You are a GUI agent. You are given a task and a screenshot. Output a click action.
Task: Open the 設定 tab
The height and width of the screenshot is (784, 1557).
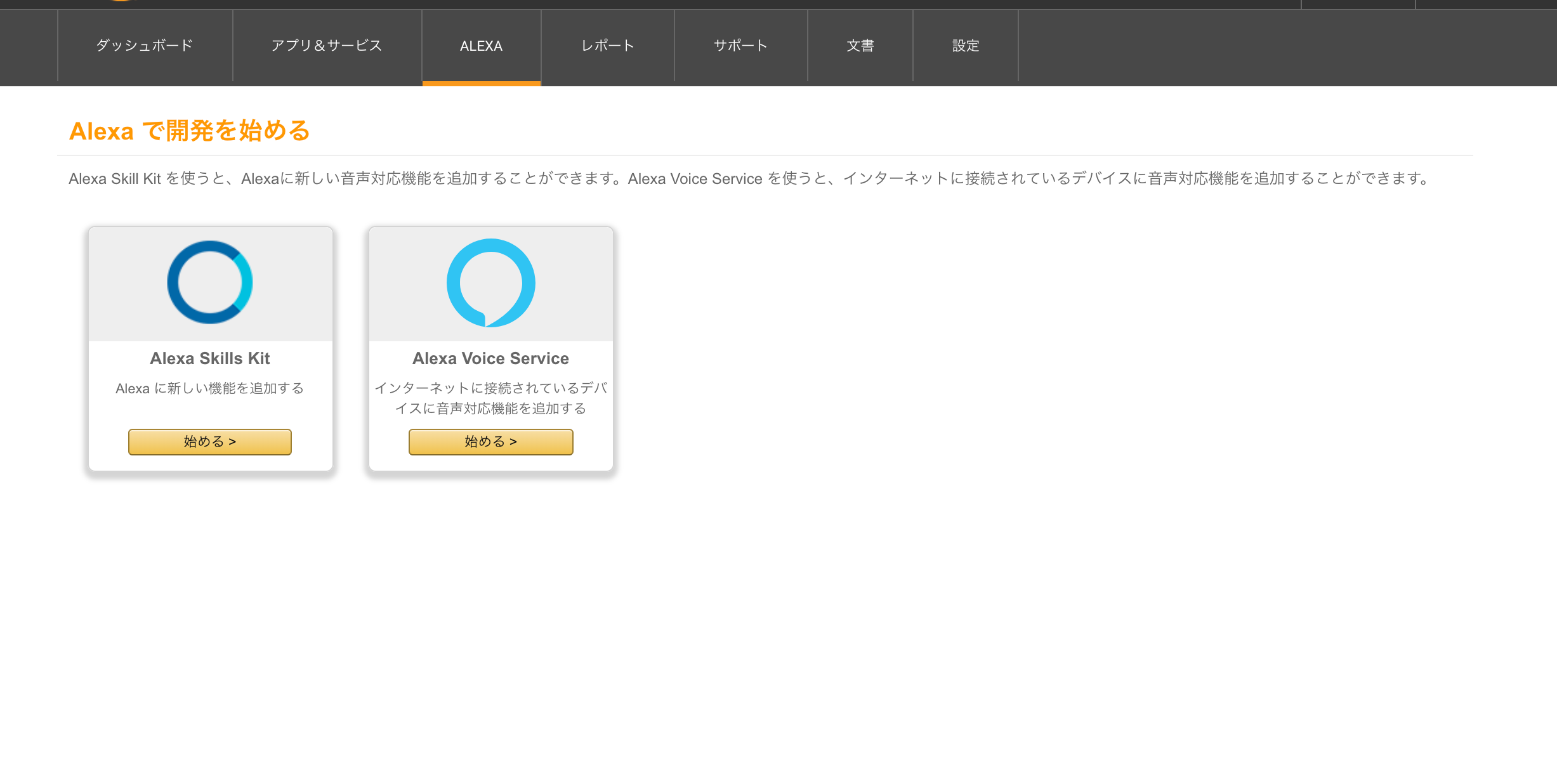(966, 46)
